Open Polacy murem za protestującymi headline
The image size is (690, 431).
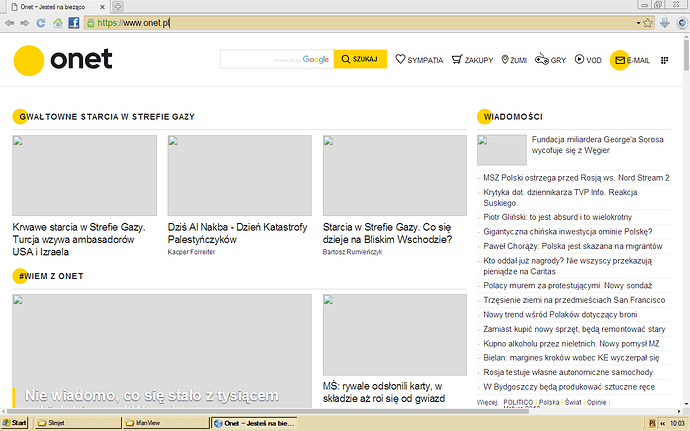coord(568,286)
